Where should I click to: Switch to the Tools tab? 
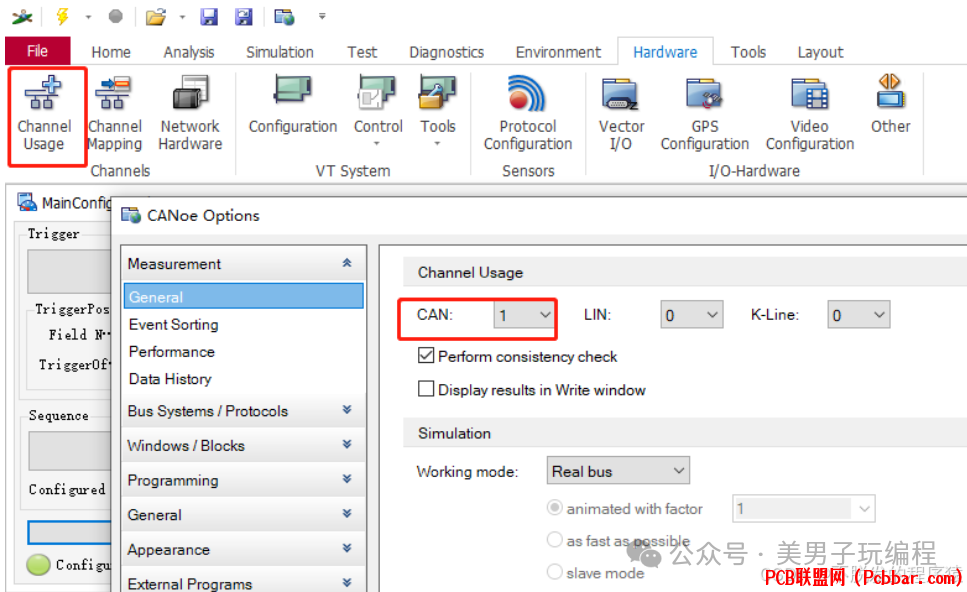tap(748, 52)
